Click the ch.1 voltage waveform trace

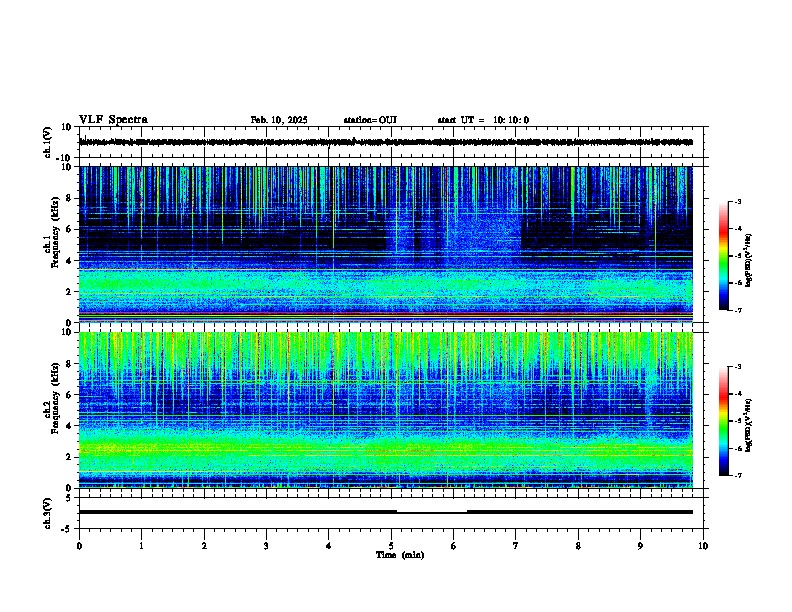pos(386,142)
